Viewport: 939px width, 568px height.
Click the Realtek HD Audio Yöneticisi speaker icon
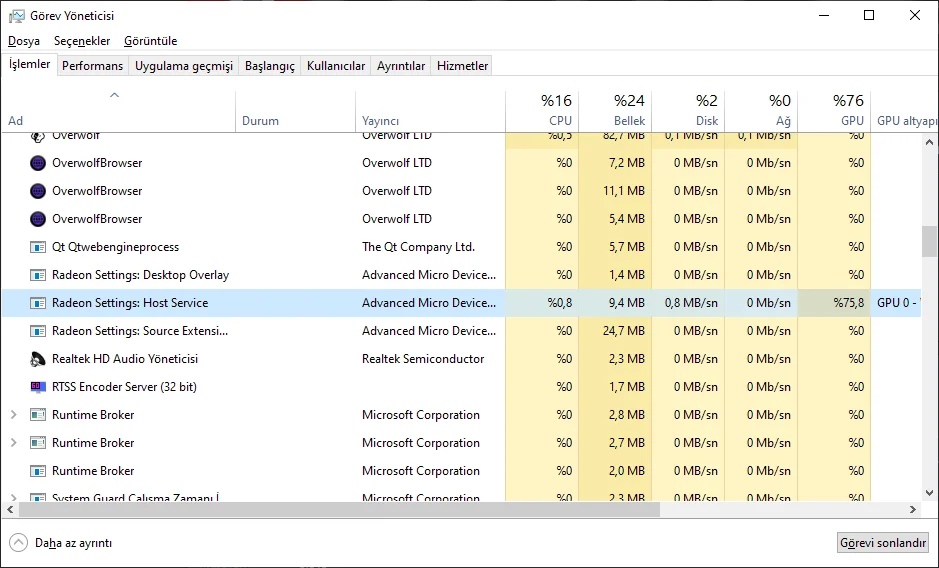coord(37,359)
